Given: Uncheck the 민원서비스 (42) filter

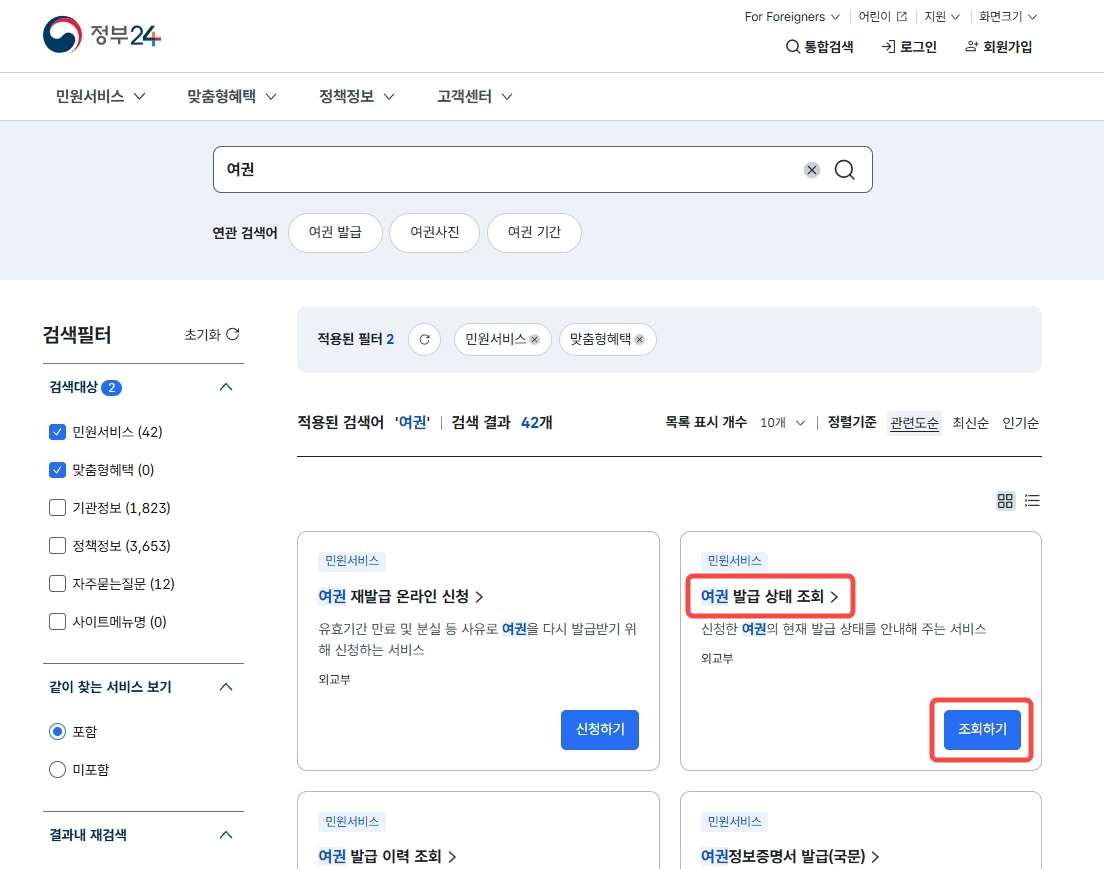Looking at the screenshot, I should point(57,432).
